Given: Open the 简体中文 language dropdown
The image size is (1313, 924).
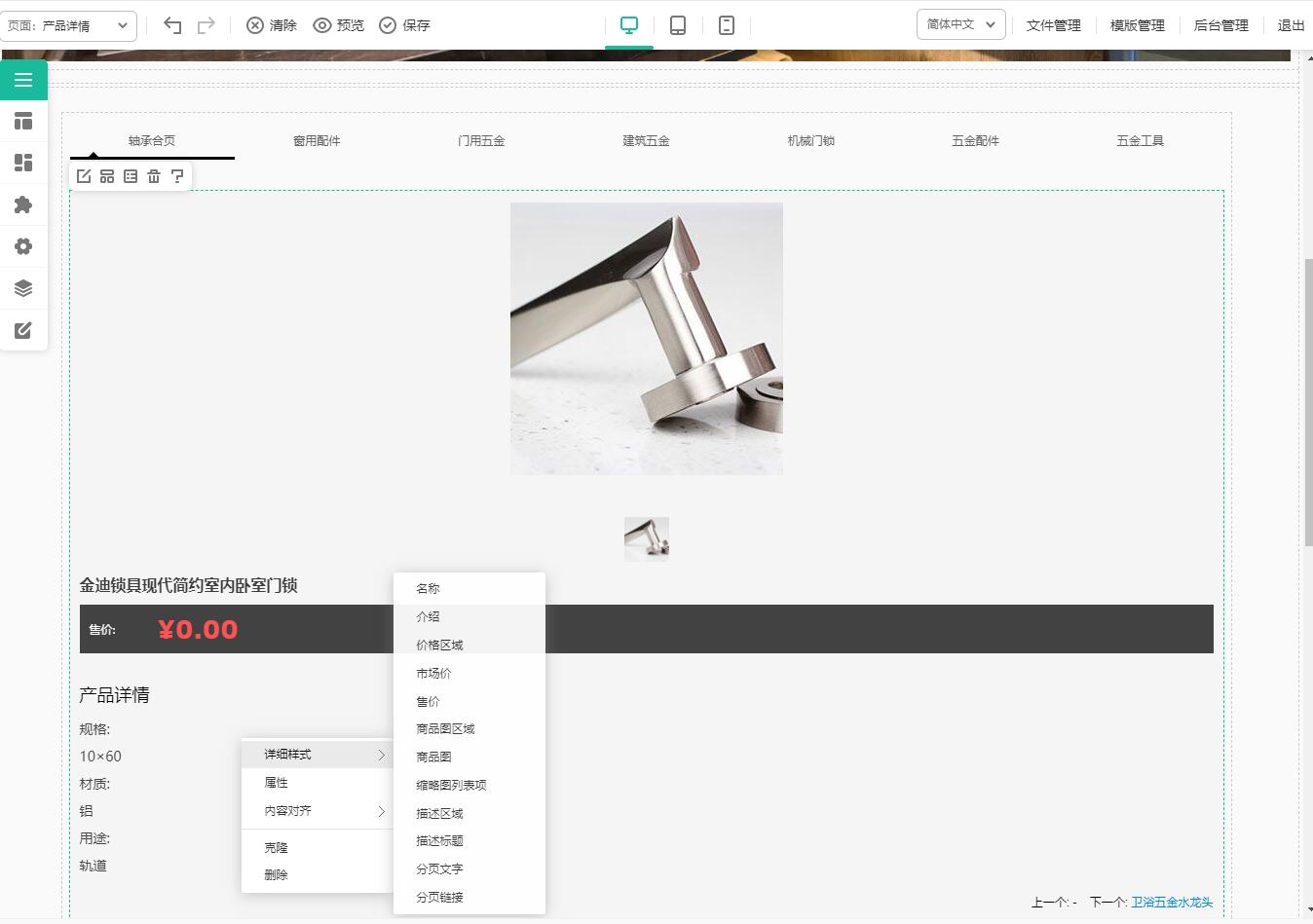Looking at the screenshot, I should [x=960, y=24].
